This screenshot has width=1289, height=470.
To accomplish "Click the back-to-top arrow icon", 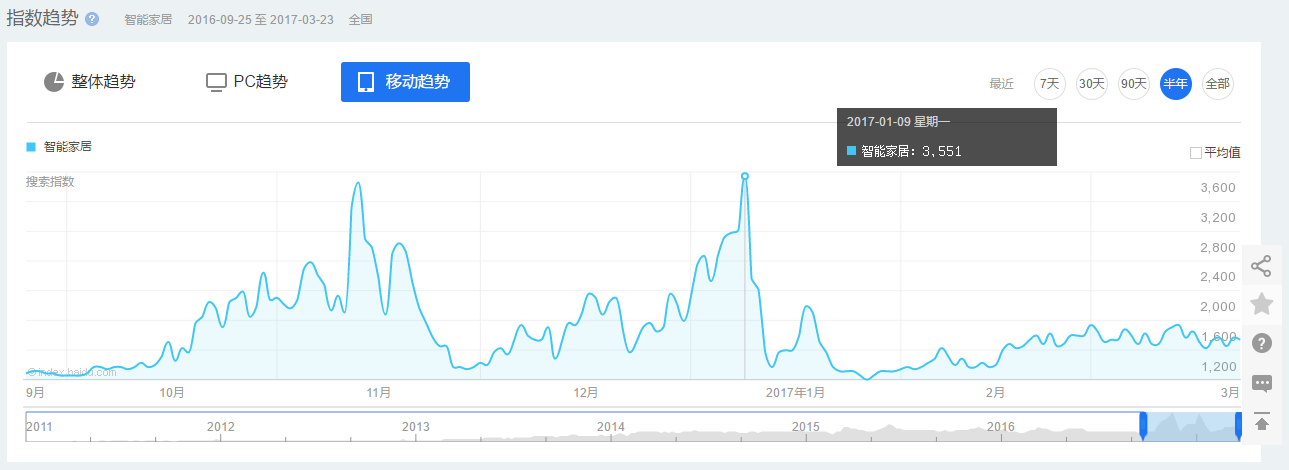I will [x=1261, y=422].
